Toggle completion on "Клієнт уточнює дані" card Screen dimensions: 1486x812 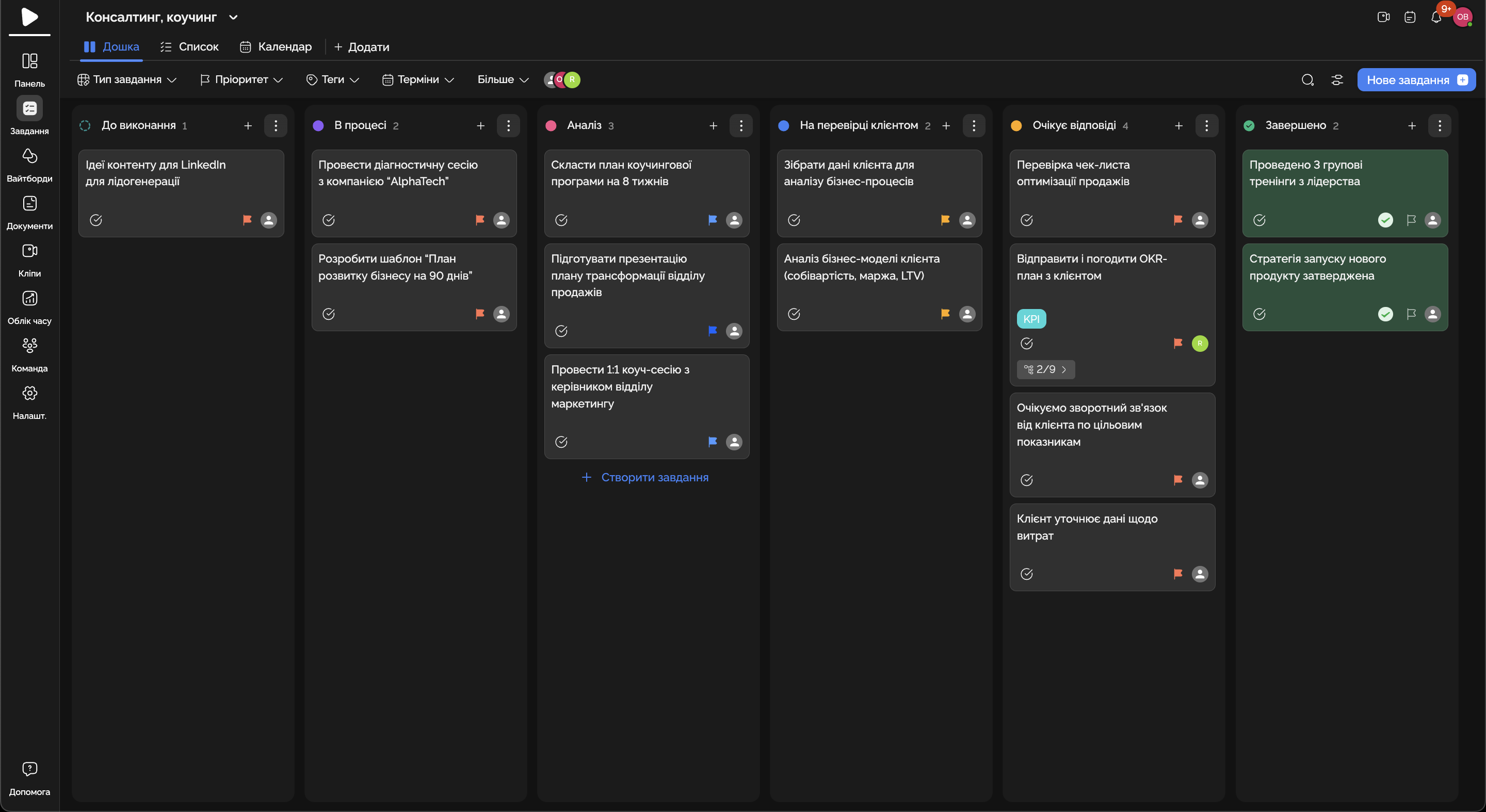(x=1026, y=574)
